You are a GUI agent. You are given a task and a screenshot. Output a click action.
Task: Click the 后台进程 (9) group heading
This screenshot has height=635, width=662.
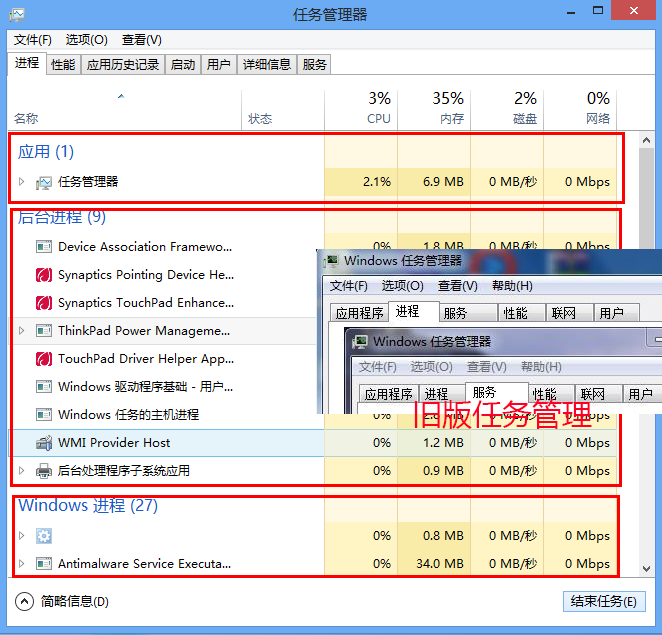pyautogui.click(x=62, y=217)
